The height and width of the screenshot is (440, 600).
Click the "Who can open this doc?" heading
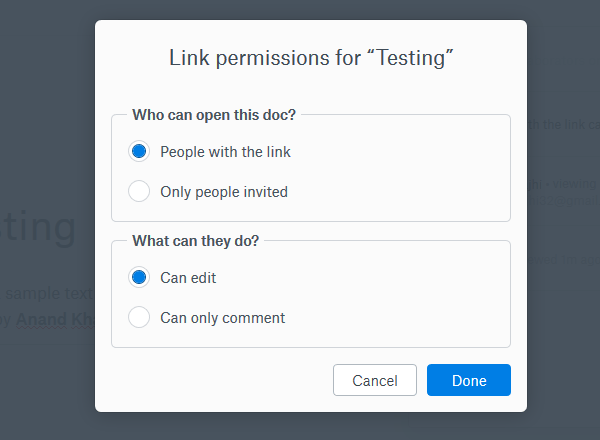coord(214,115)
